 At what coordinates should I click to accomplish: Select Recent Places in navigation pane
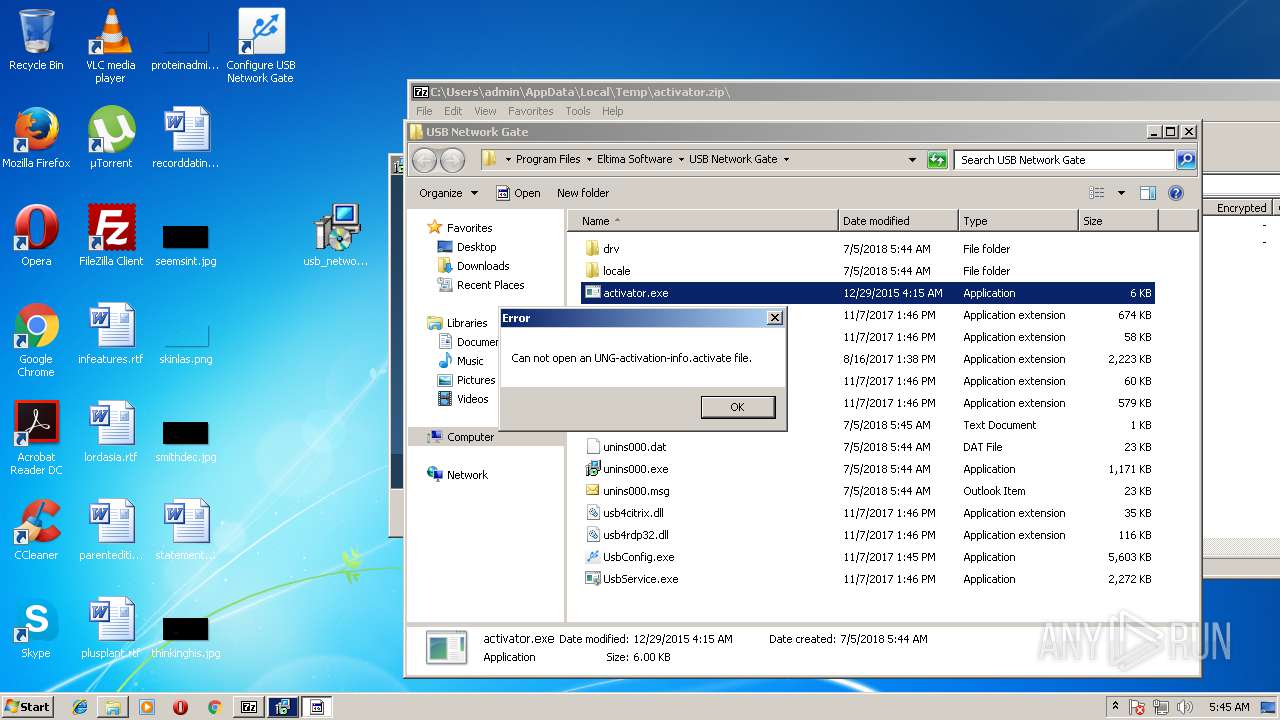coord(481,285)
